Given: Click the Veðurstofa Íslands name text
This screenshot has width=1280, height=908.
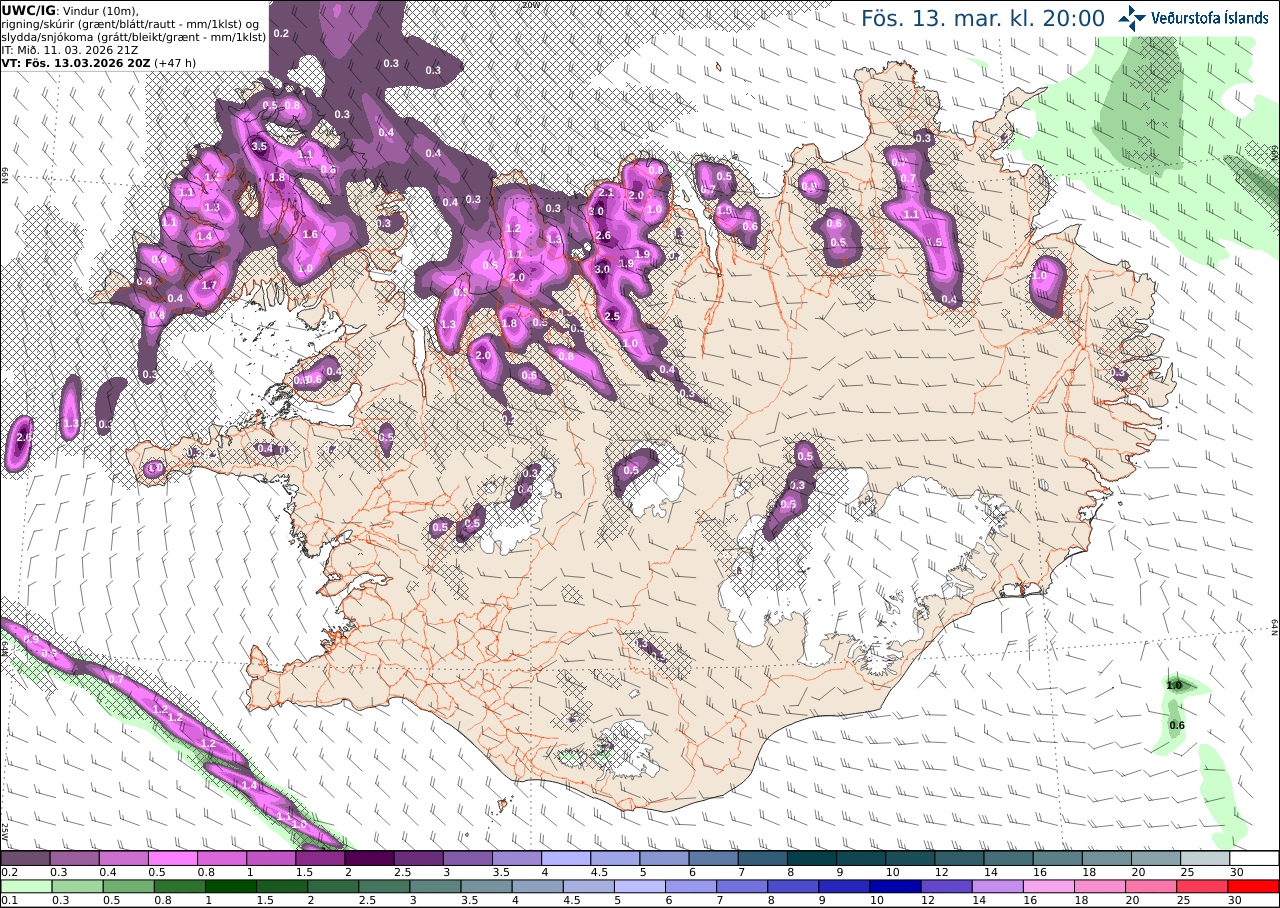Looking at the screenshot, I should [1210, 18].
